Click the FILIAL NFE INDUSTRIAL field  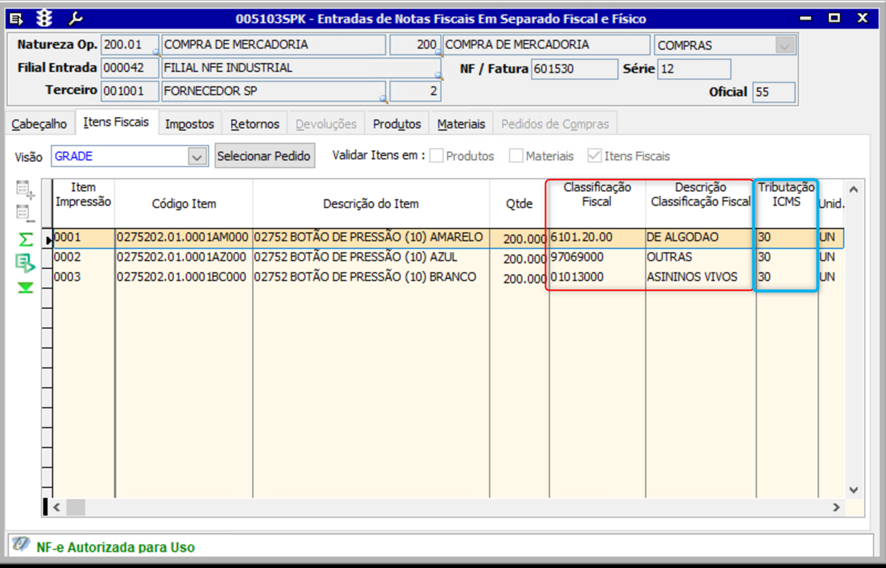pyautogui.click(x=301, y=68)
